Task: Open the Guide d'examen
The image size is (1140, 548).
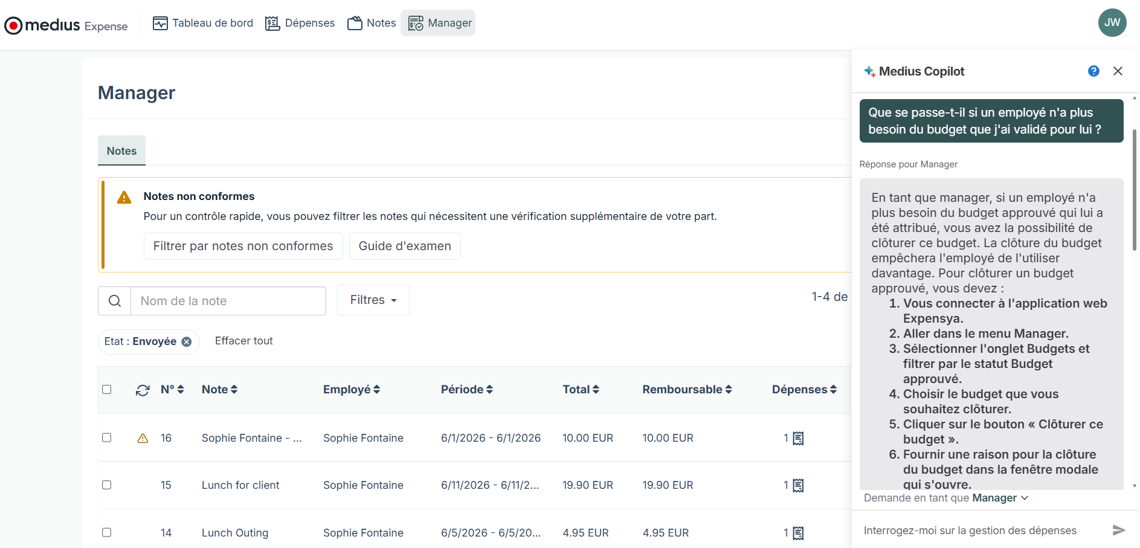Action: pyautogui.click(x=405, y=246)
